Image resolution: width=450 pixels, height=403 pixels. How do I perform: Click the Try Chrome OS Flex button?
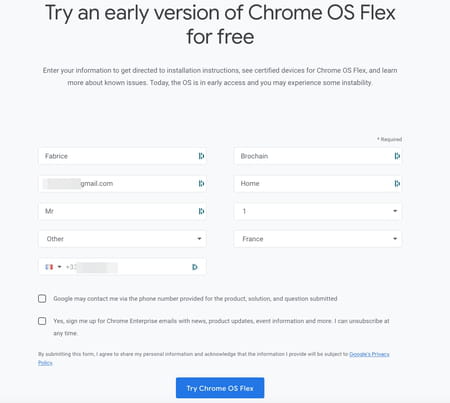coord(220,388)
